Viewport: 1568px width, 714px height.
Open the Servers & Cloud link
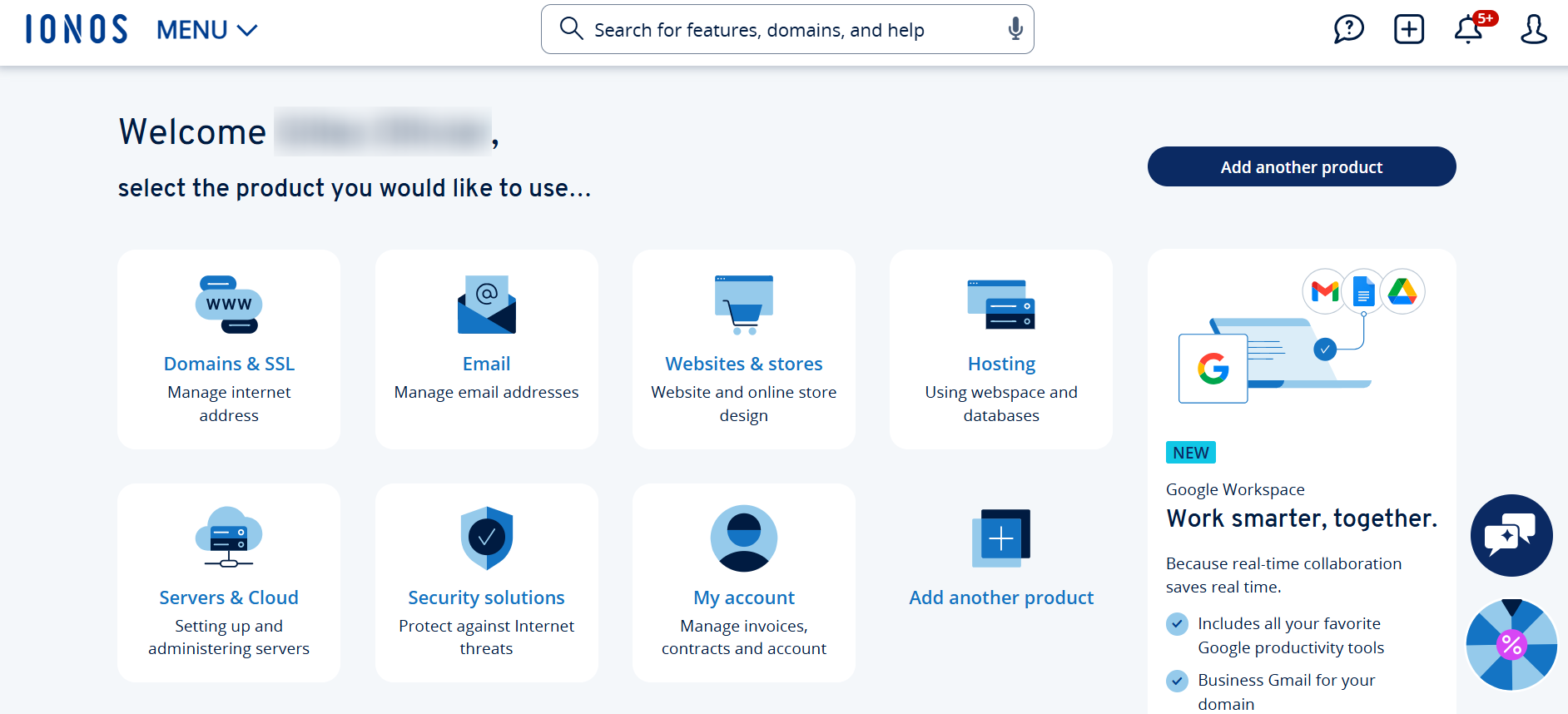[229, 597]
